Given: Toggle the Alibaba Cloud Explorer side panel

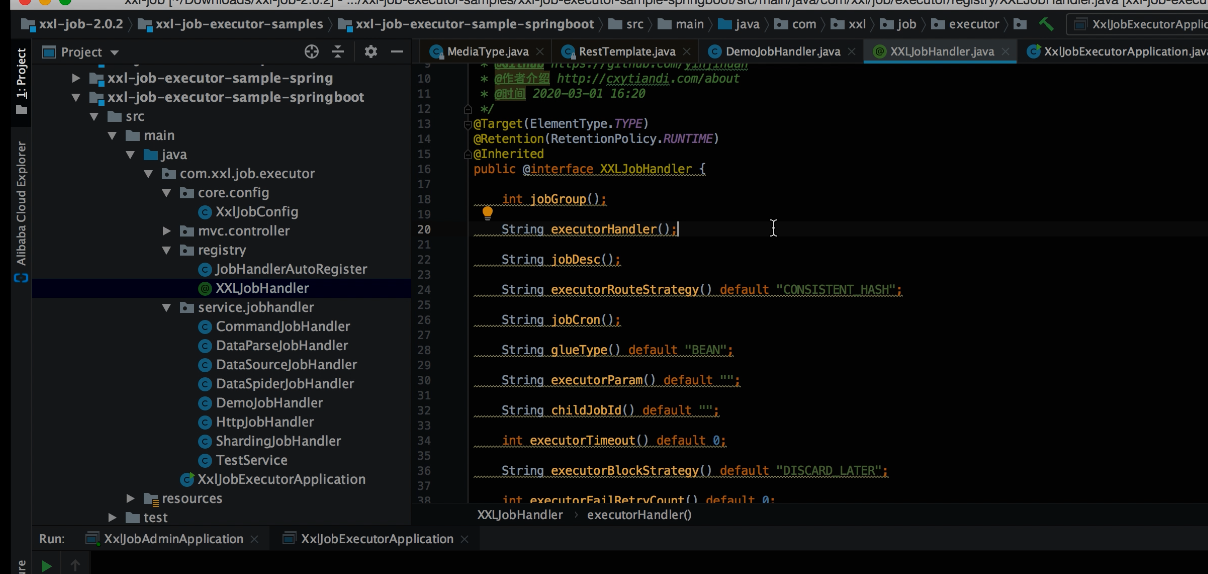Looking at the screenshot, I should [x=21, y=203].
